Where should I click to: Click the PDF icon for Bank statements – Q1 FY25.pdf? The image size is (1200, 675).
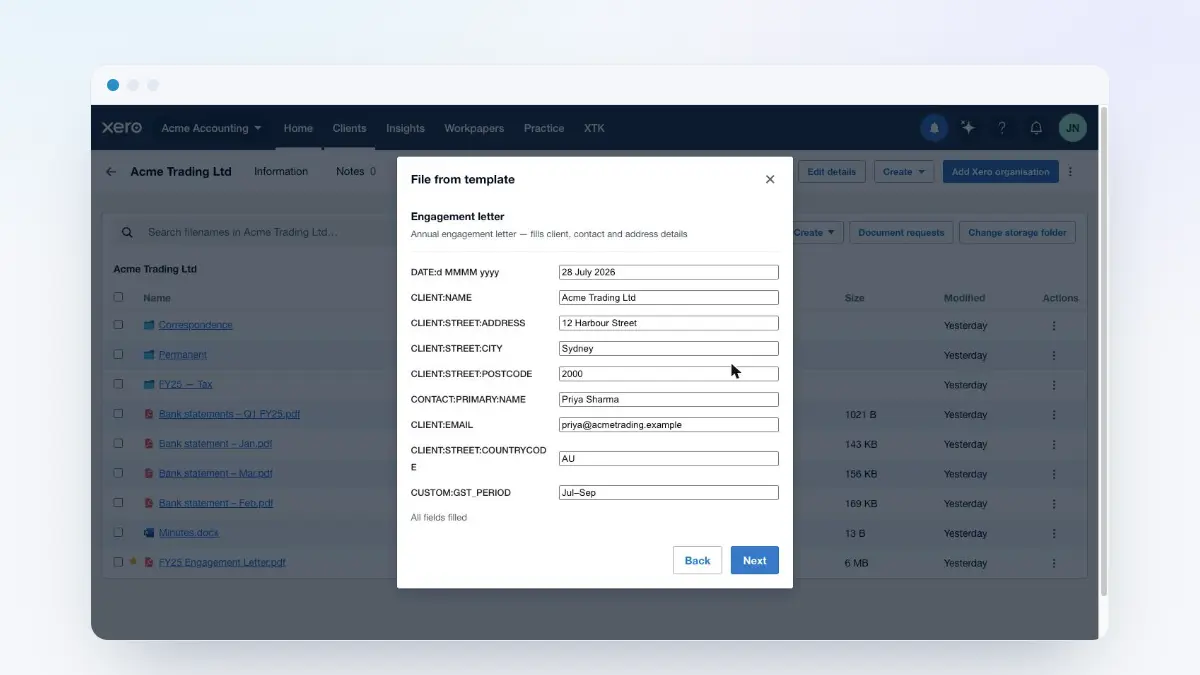coord(149,414)
